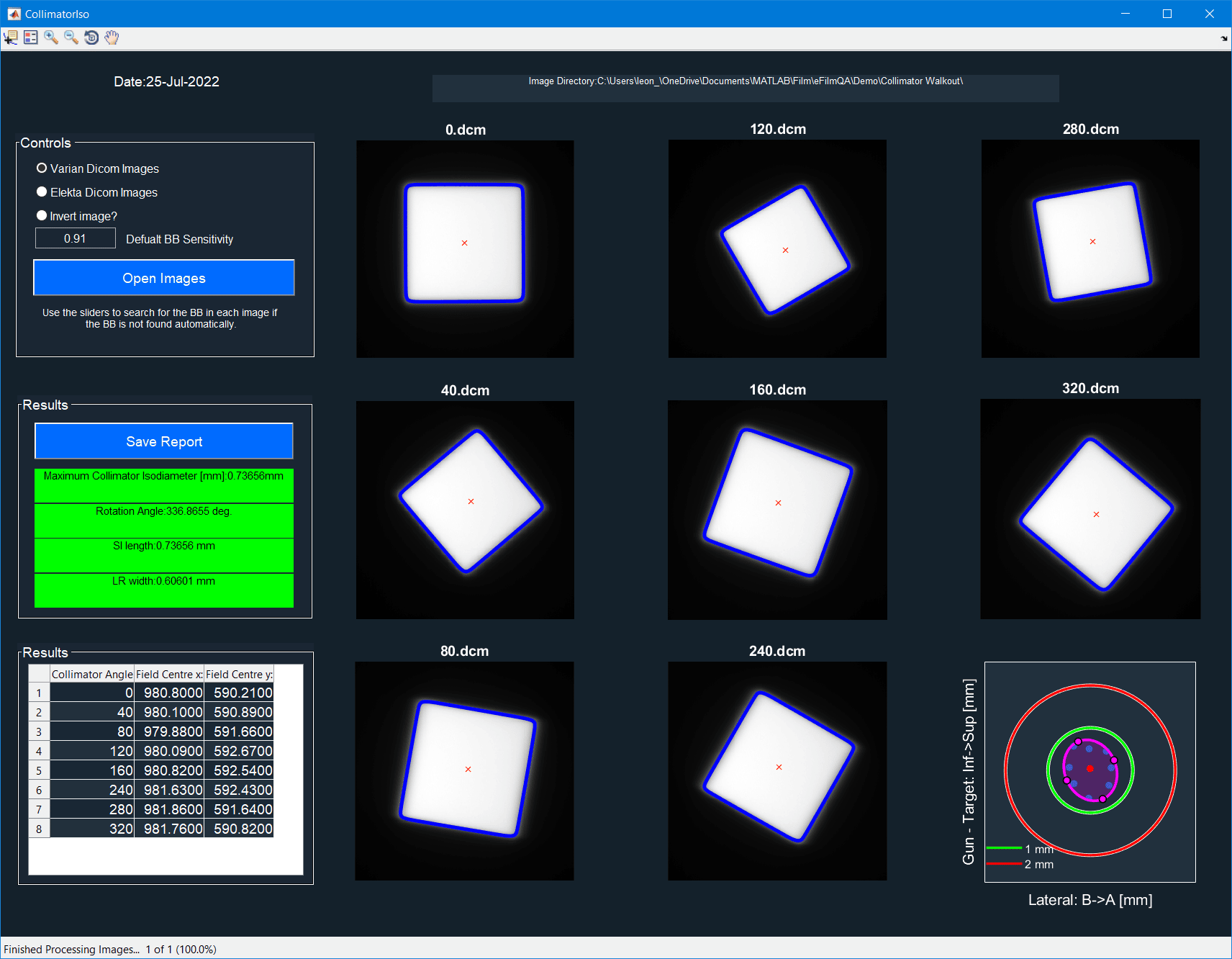Select Elekta Dicom Images option
Screen dimensions: 1232x959
tap(42, 192)
